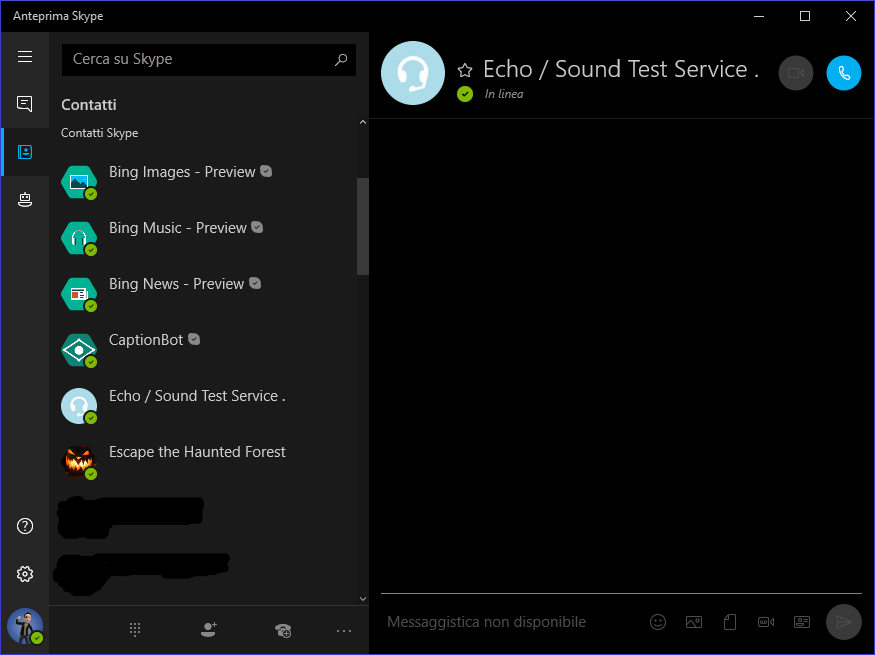The height and width of the screenshot is (655, 875).
Task: Click the Contatti Skype section label
Action: 99,133
